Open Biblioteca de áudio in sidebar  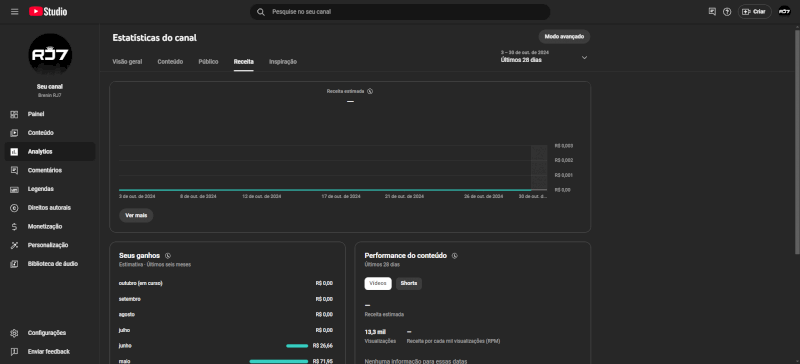tap(50, 264)
